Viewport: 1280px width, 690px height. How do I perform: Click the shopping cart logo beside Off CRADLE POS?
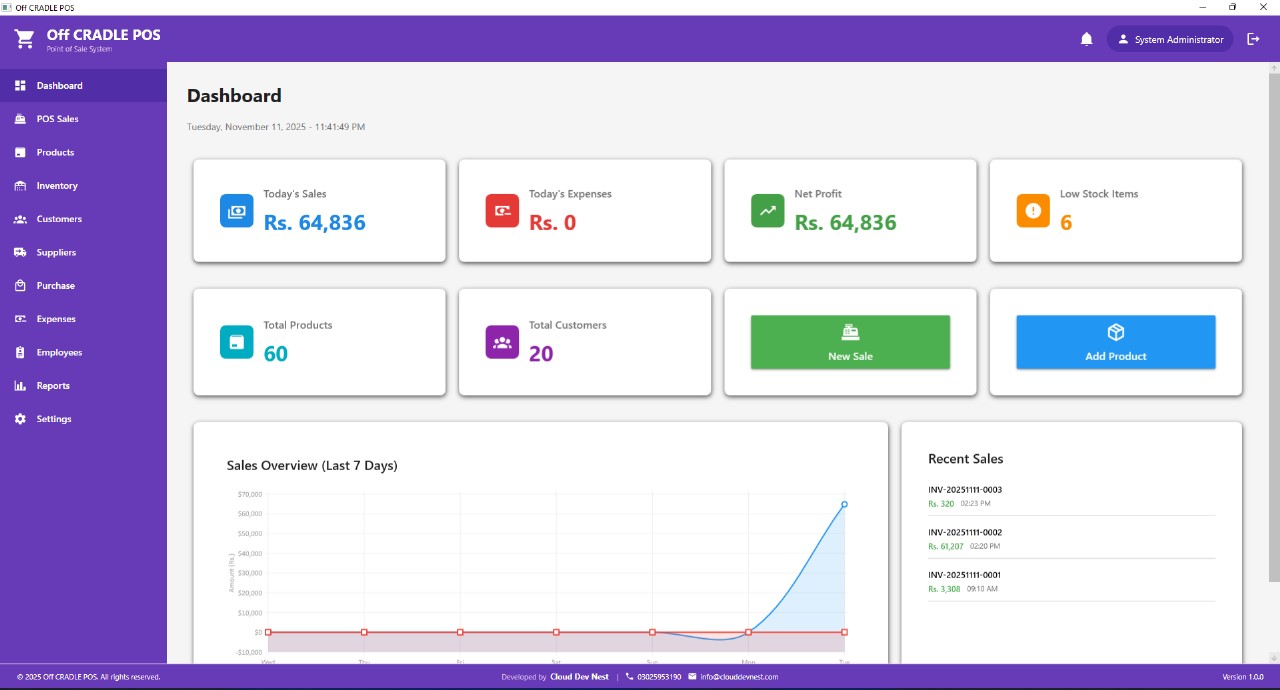[23, 38]
